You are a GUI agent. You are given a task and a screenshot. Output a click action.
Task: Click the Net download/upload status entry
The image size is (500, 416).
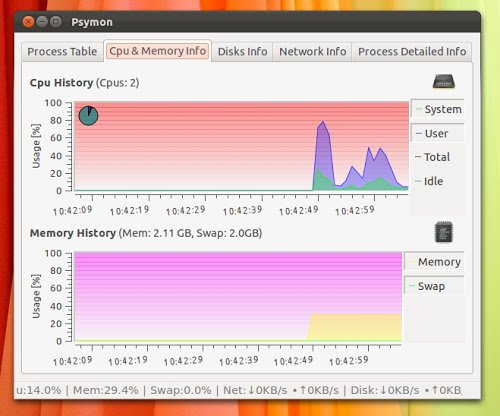coord(281,390)
